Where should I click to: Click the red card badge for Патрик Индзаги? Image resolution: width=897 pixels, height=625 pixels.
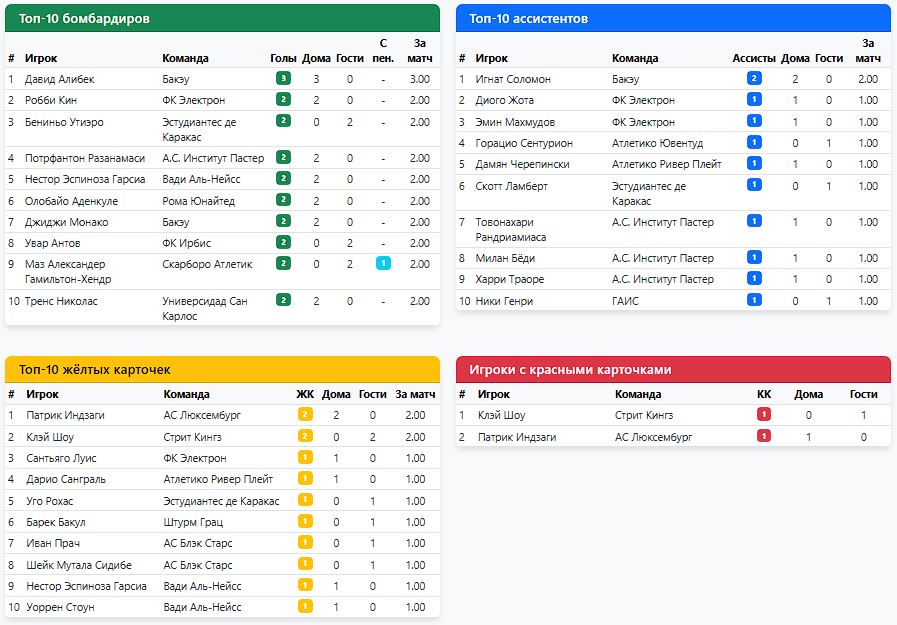(764, 436)
